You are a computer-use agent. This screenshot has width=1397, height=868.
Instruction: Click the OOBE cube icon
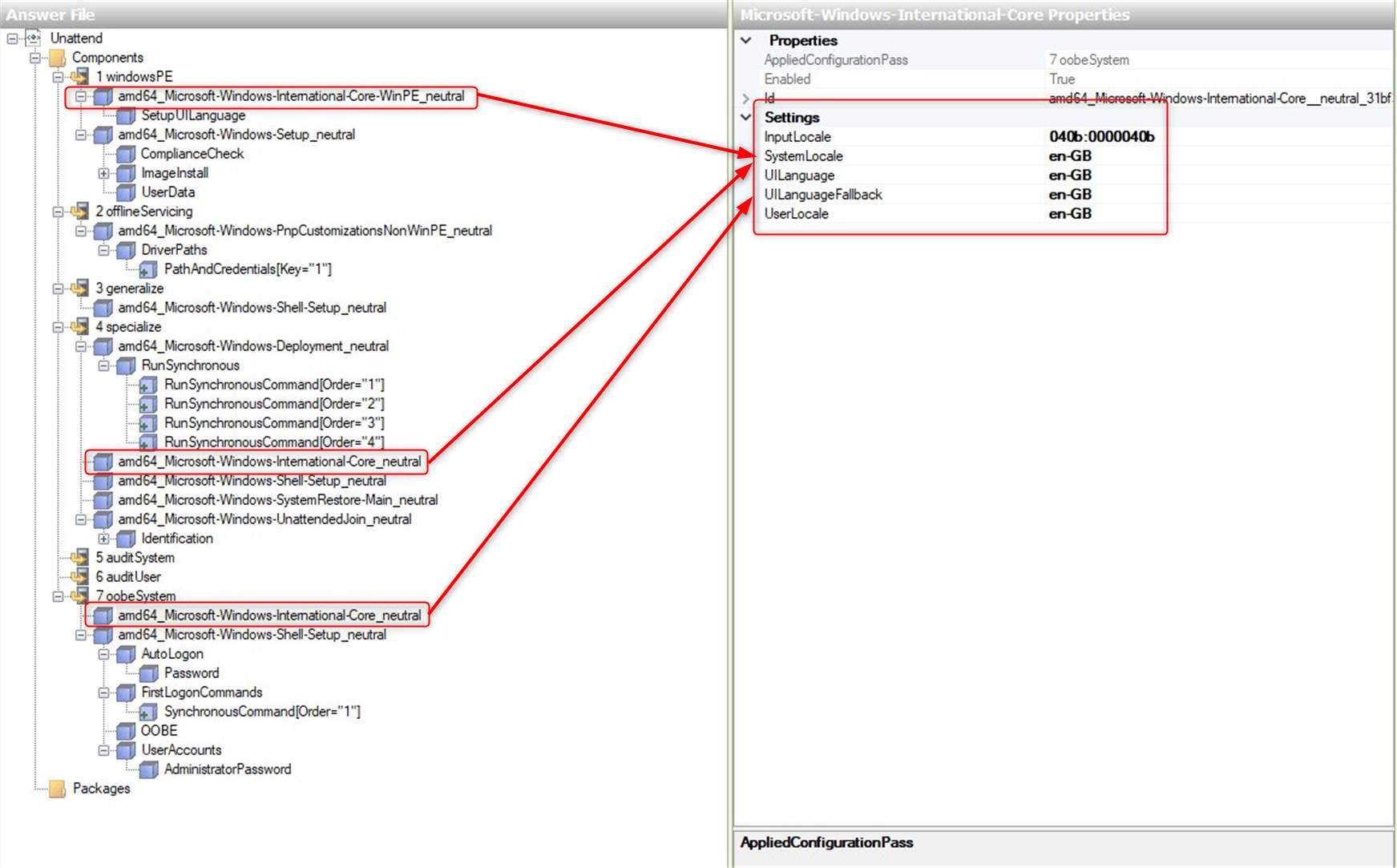click(x=126, y=731)
